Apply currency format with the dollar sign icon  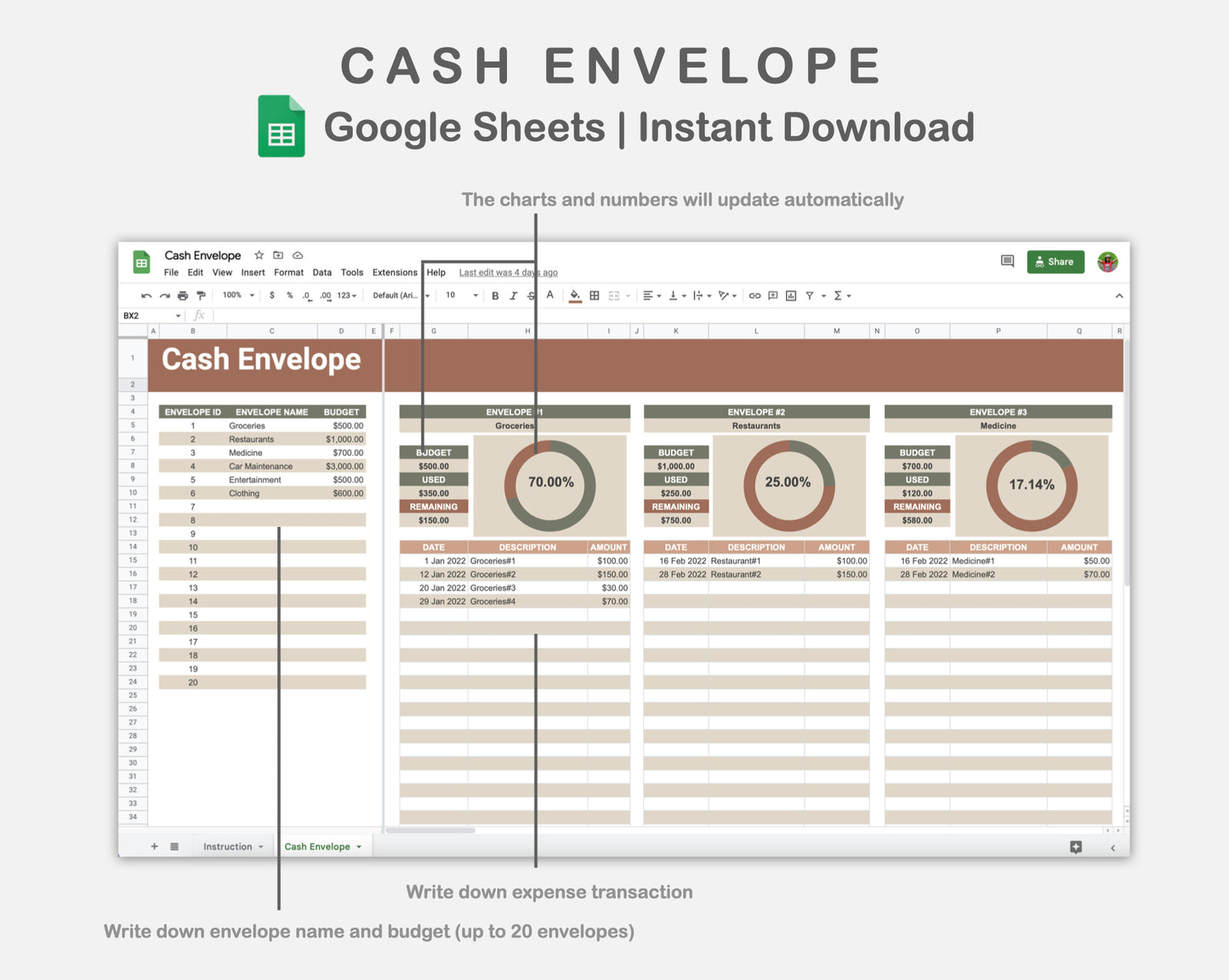272,295
